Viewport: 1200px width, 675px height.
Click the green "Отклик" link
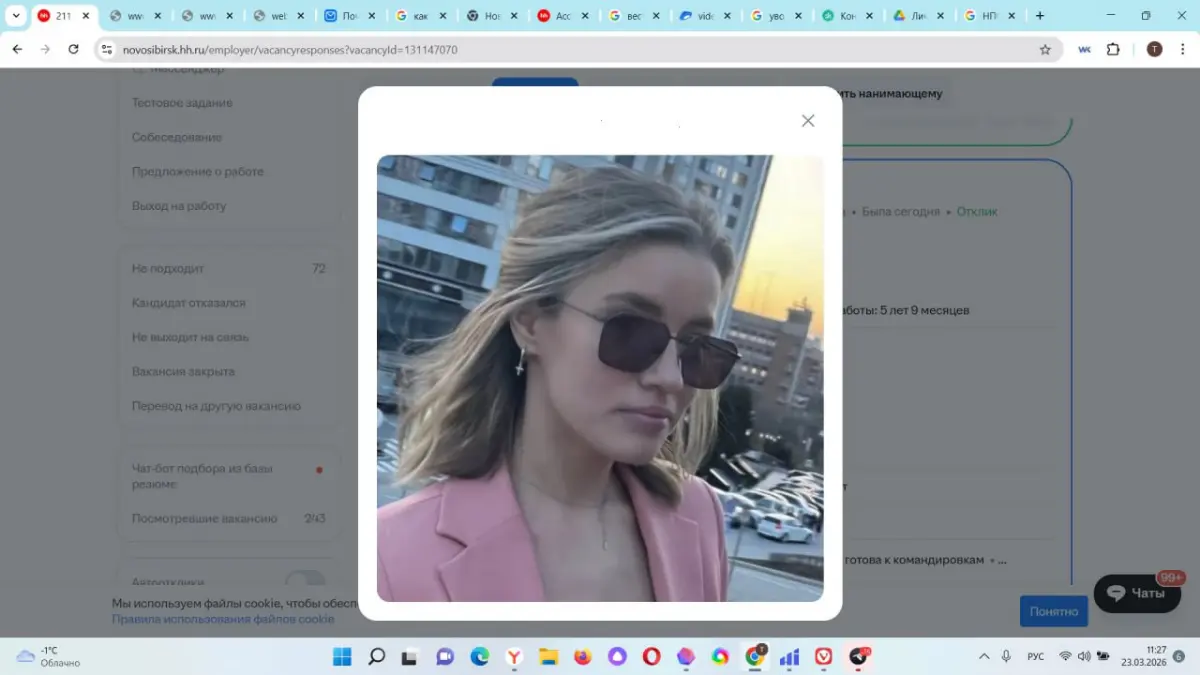[977, 212]
